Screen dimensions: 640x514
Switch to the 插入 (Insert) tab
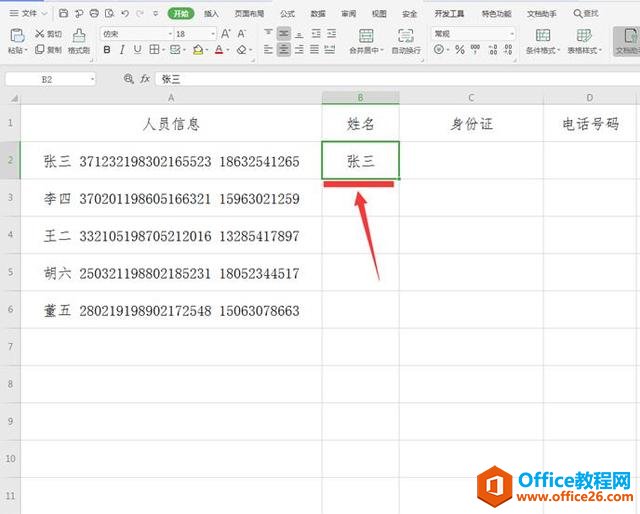[211, 13]
